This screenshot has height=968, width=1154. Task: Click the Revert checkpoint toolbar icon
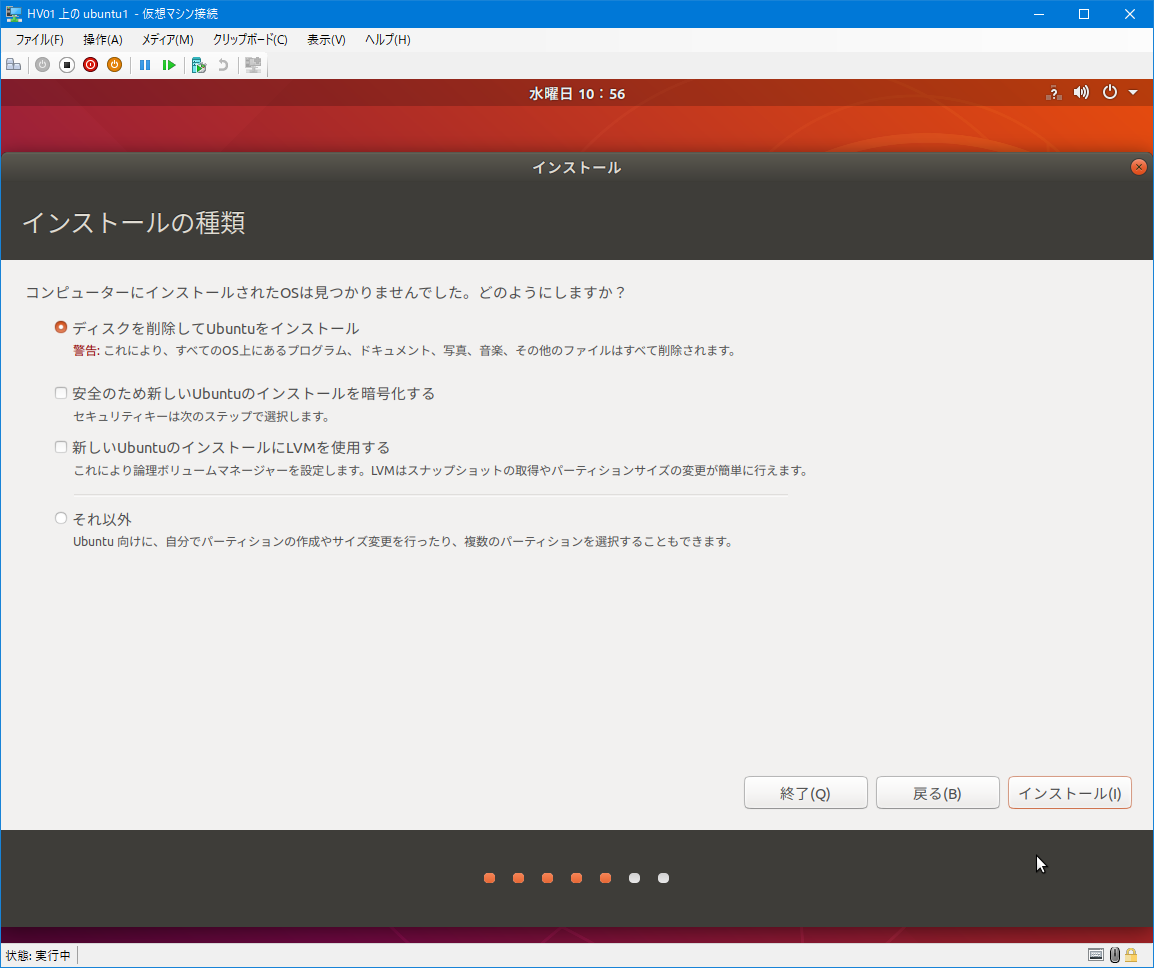(x=222, y=65)
